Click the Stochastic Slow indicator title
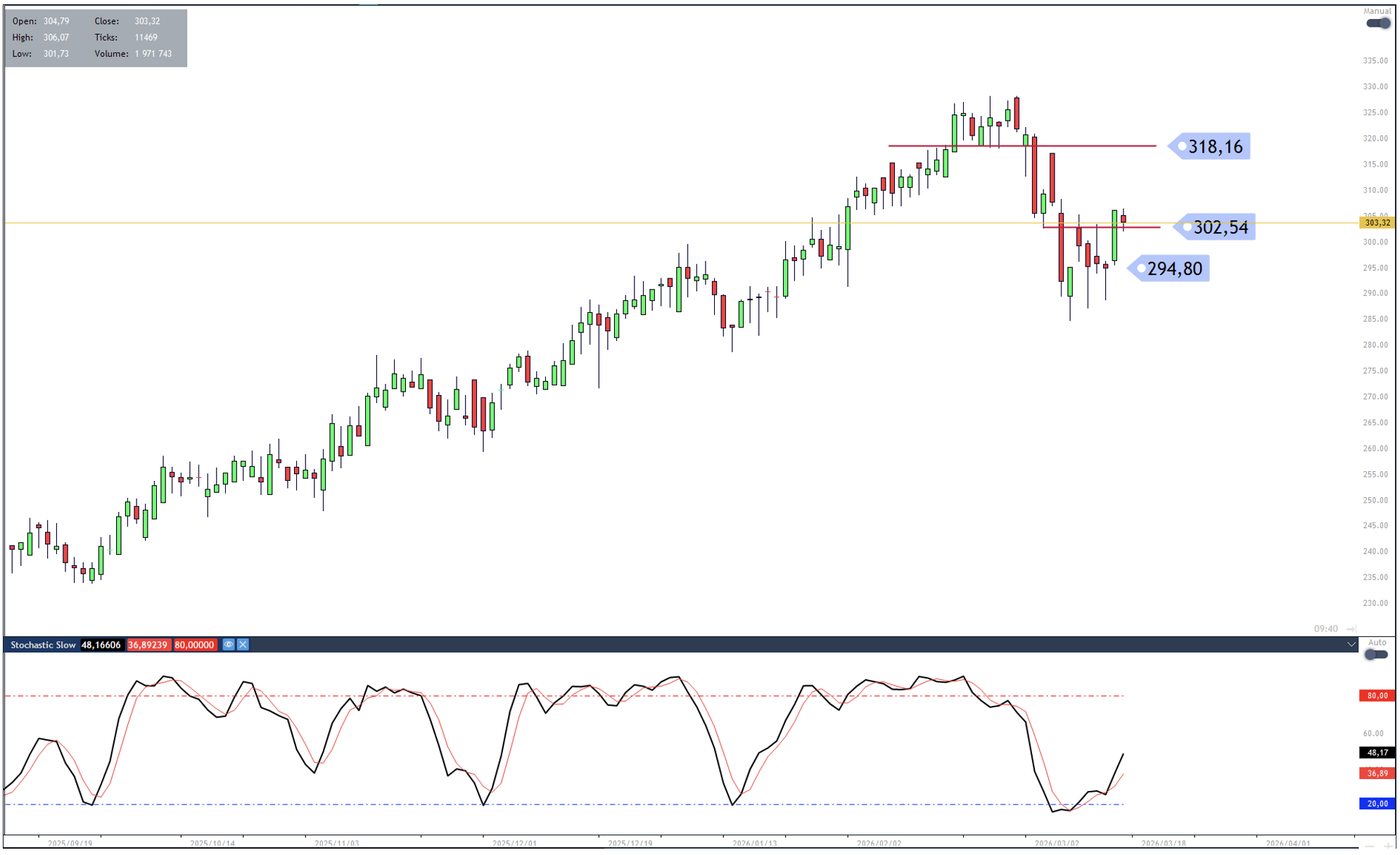Screen dimensions: 1400x855 43,645
